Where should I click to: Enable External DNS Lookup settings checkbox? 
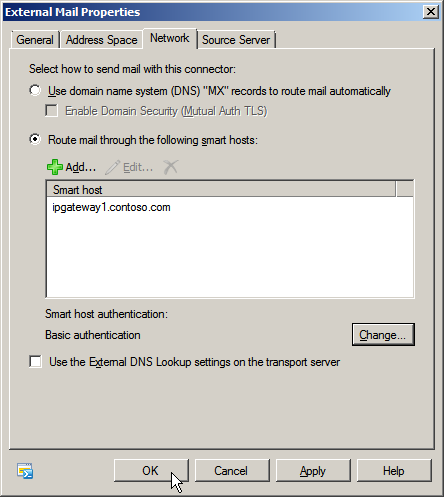(35, 362)
